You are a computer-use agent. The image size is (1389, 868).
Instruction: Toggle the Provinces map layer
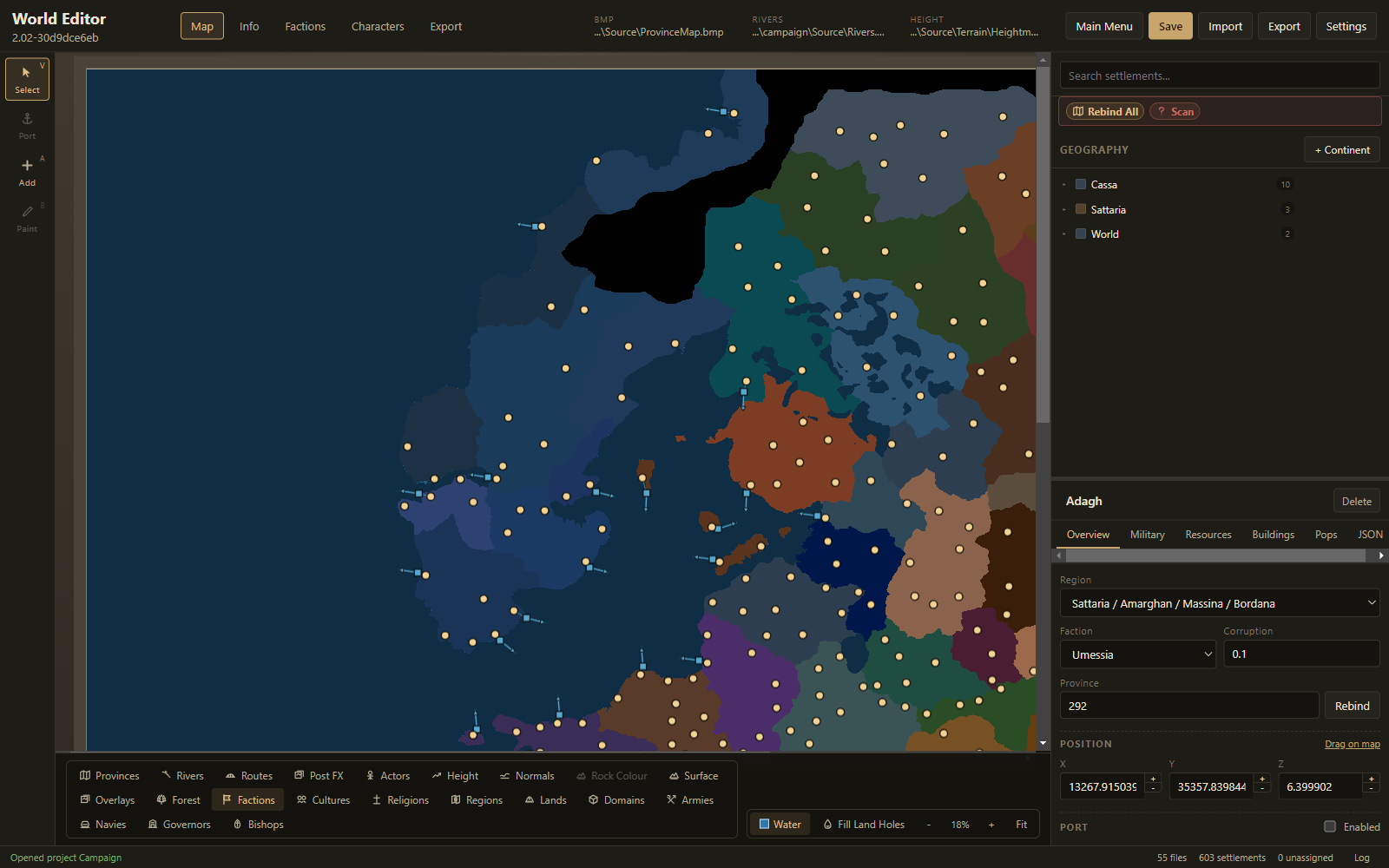point(109,775)
